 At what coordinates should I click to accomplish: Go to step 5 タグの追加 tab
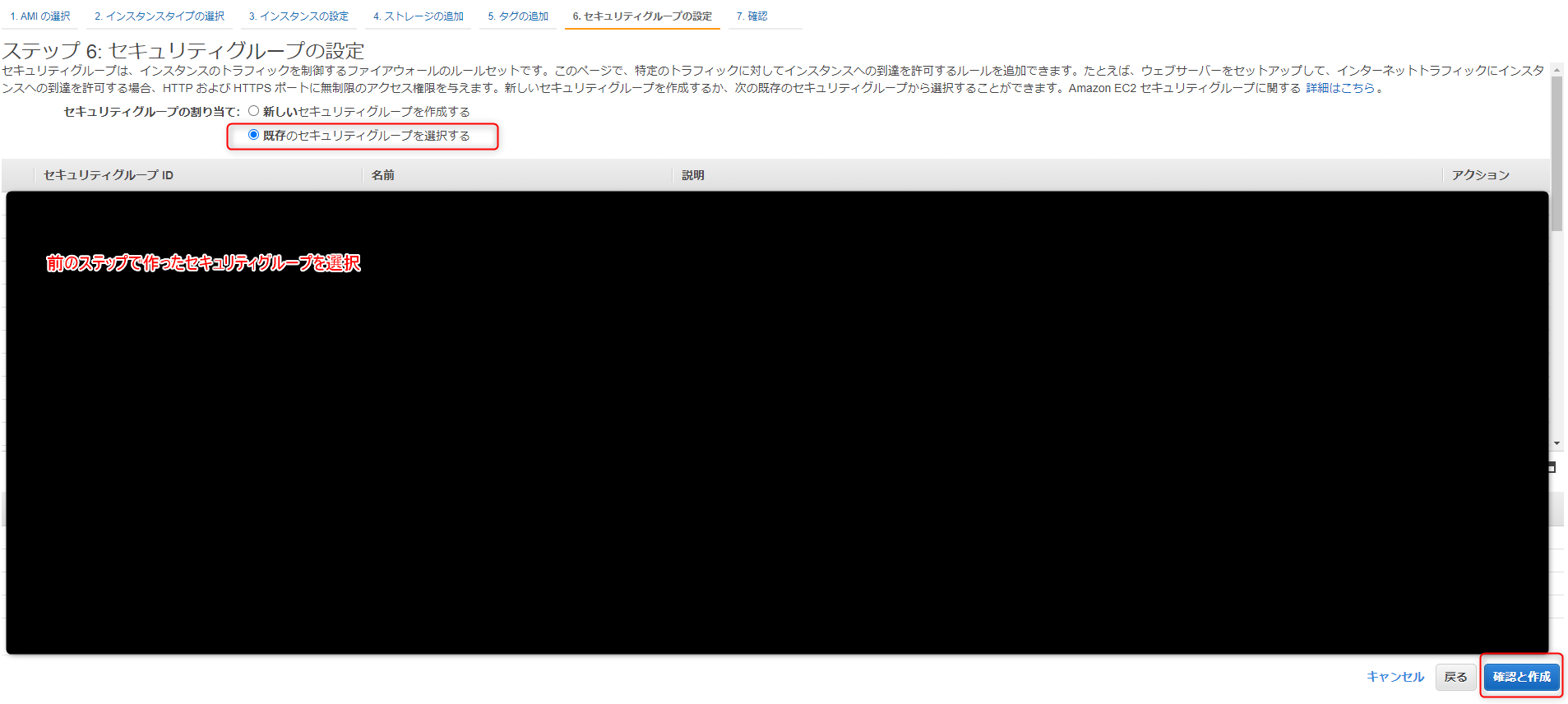[518, 16]
